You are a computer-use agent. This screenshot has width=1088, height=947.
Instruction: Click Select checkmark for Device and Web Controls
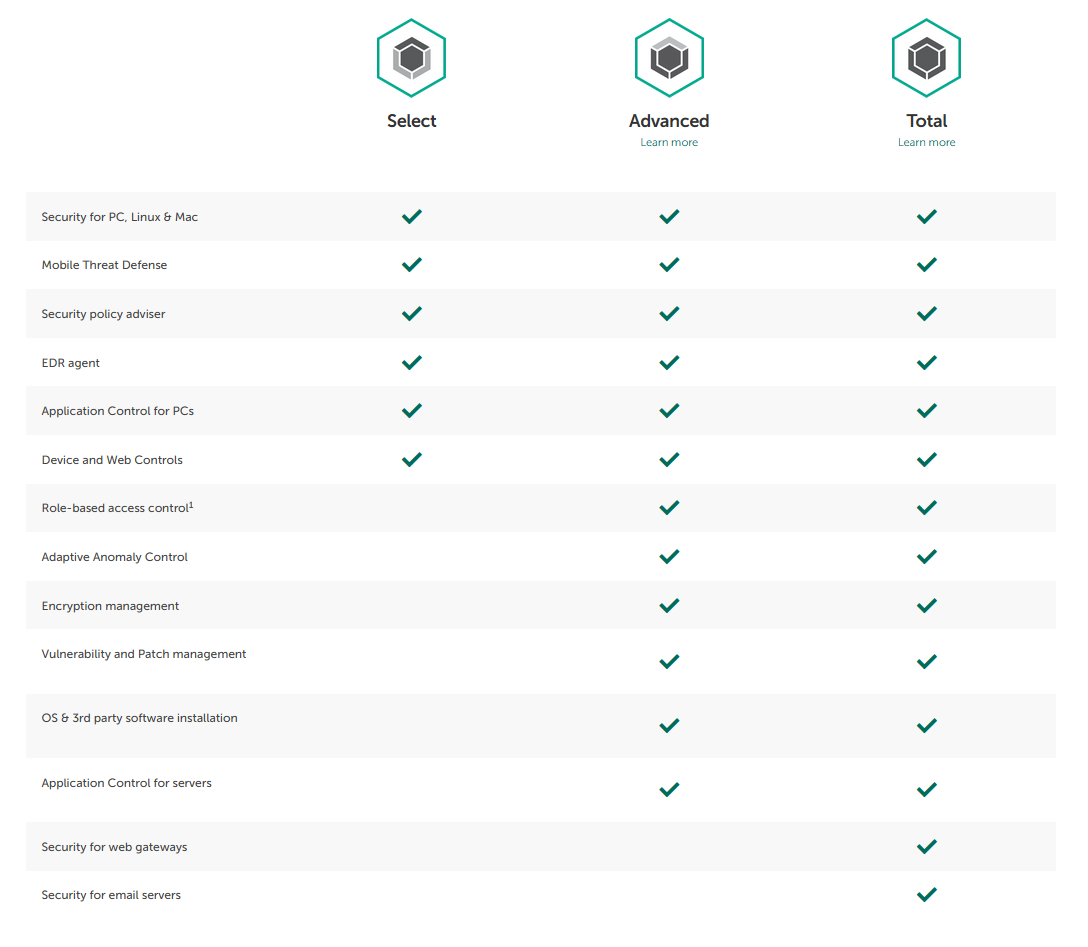(x=411, y=460)
